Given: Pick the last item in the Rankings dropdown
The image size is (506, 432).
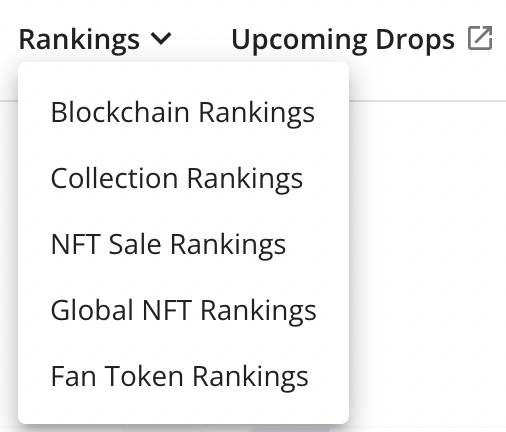Looking at the screenshot, I should tap(179, 376).
